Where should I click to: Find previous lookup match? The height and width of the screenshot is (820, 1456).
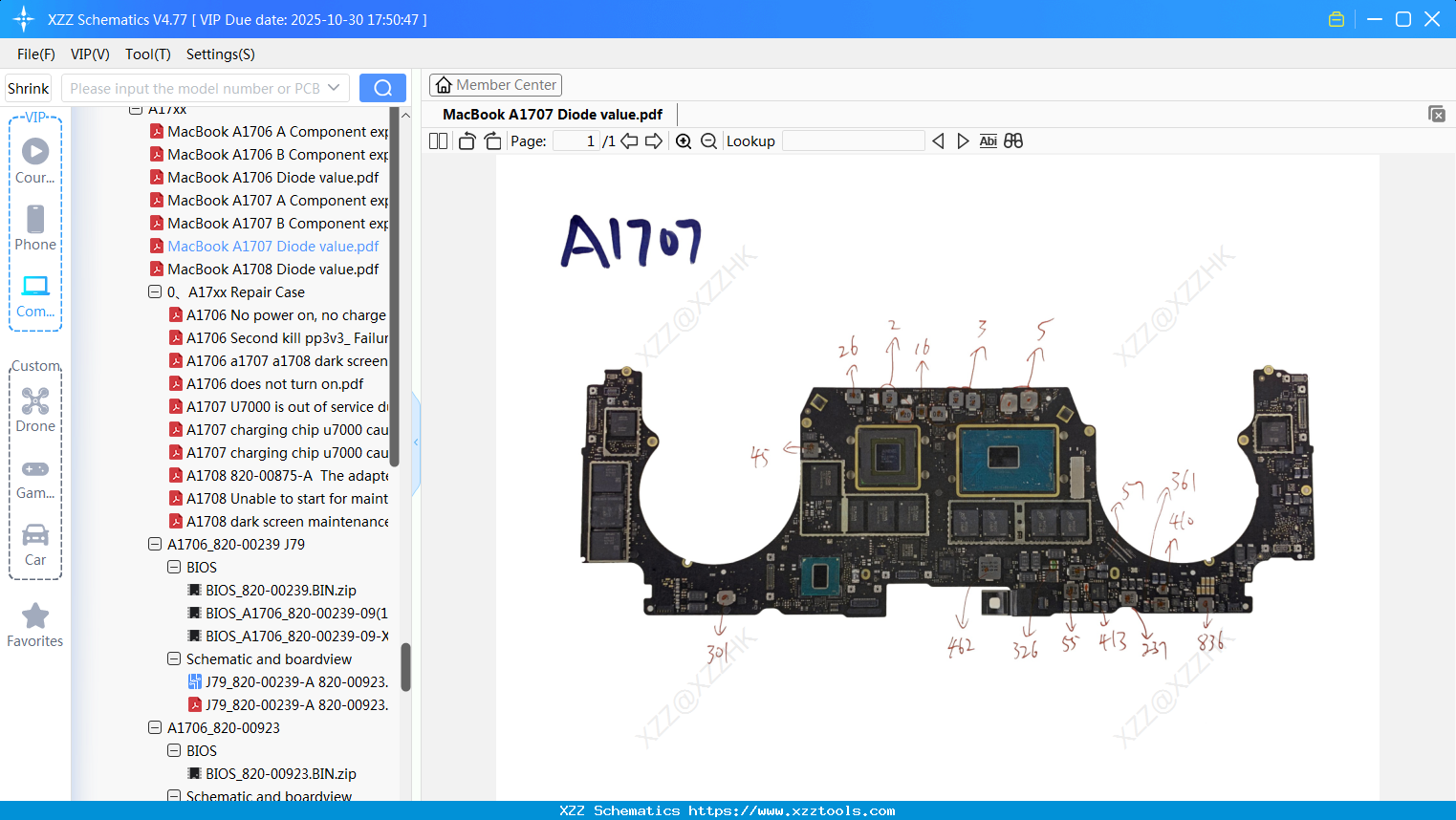[938, 141]
